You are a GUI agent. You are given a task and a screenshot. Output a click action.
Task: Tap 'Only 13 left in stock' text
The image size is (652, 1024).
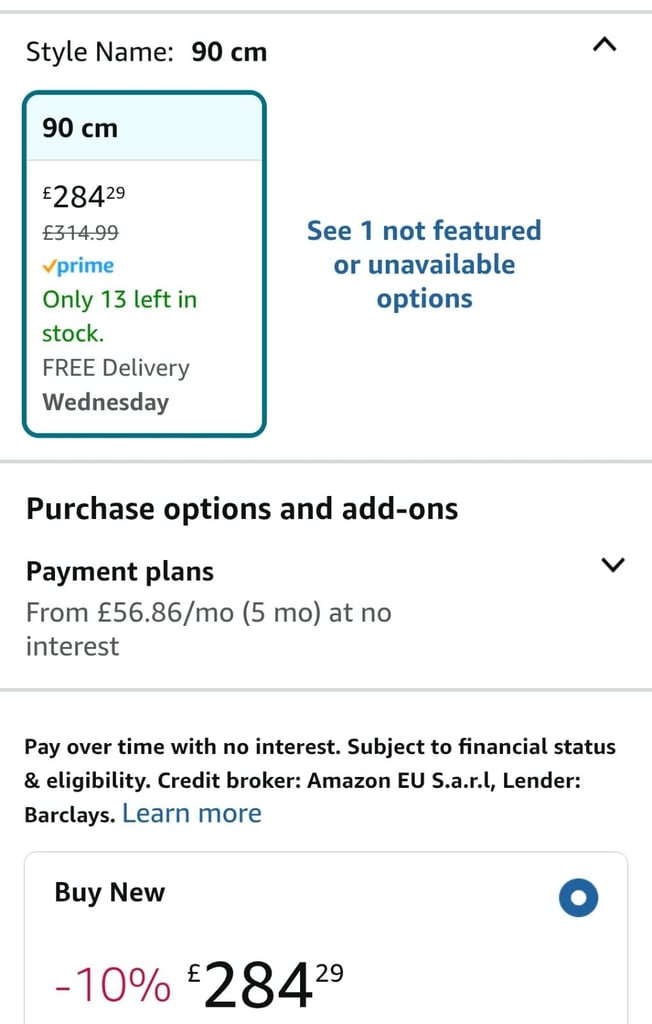pyautogui.click(x=120, y=316)
